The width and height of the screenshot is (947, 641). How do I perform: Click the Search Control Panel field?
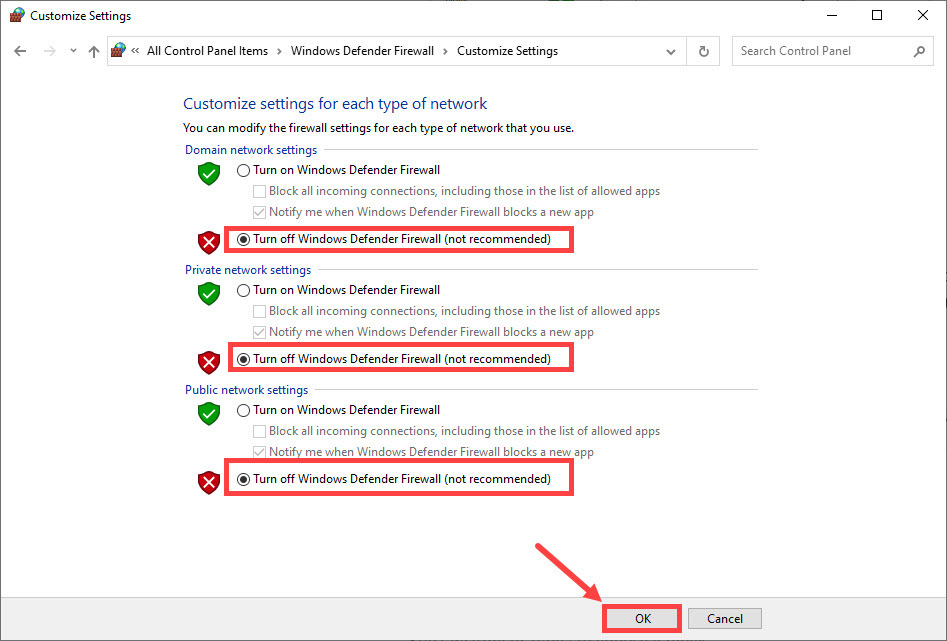tap(832, 51)
